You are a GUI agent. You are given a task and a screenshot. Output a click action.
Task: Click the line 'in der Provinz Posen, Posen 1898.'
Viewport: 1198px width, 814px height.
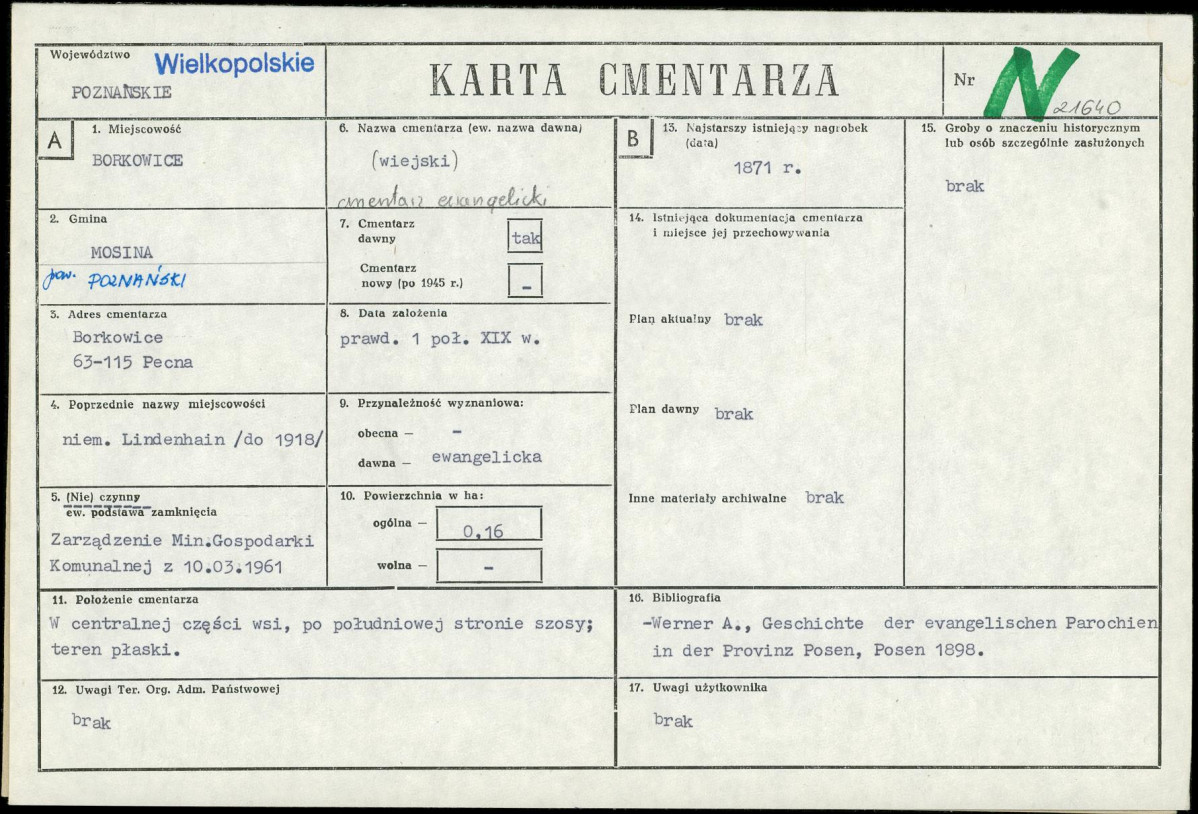pyautogui.click(x=818, y=651)
